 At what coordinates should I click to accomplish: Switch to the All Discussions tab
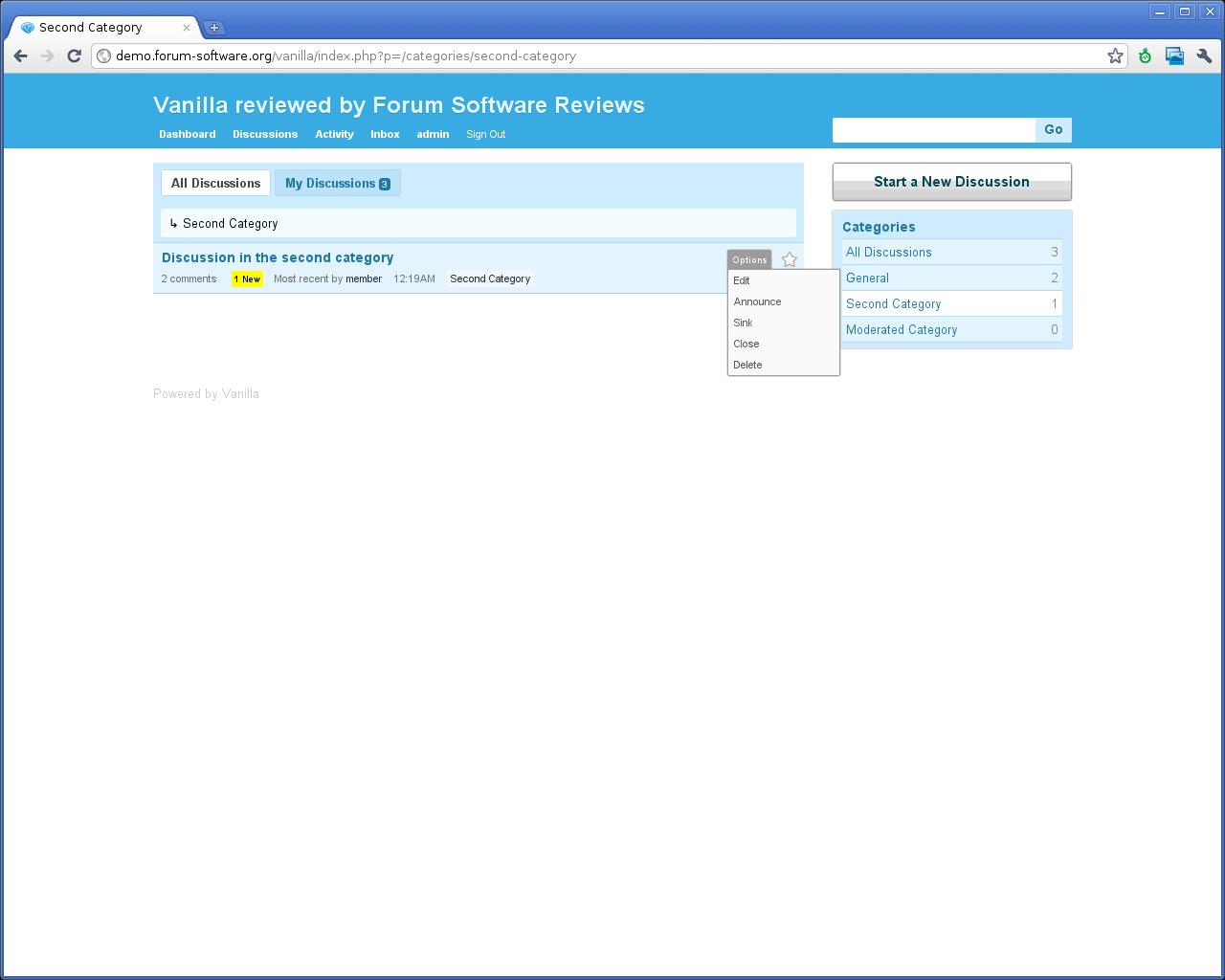tap(215, 183)
